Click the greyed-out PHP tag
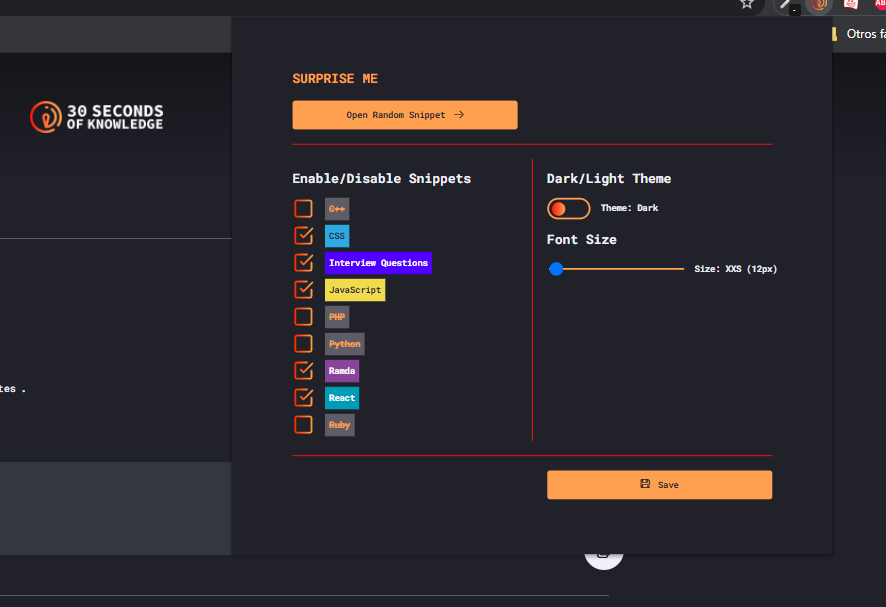This screenshot has width=886, height=607. point(337,317)
